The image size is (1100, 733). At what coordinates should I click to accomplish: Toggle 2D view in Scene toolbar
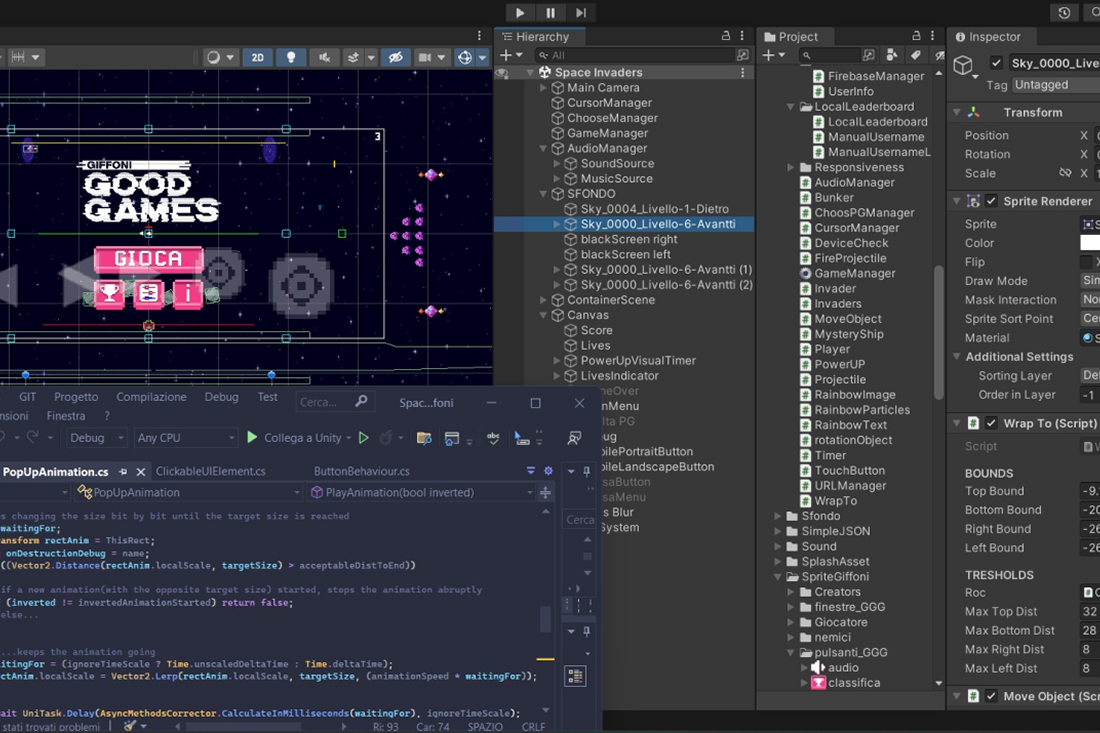(257, 58)
